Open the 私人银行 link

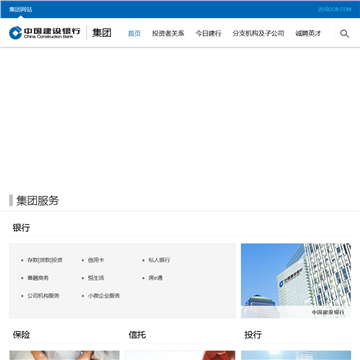[159, 260]
